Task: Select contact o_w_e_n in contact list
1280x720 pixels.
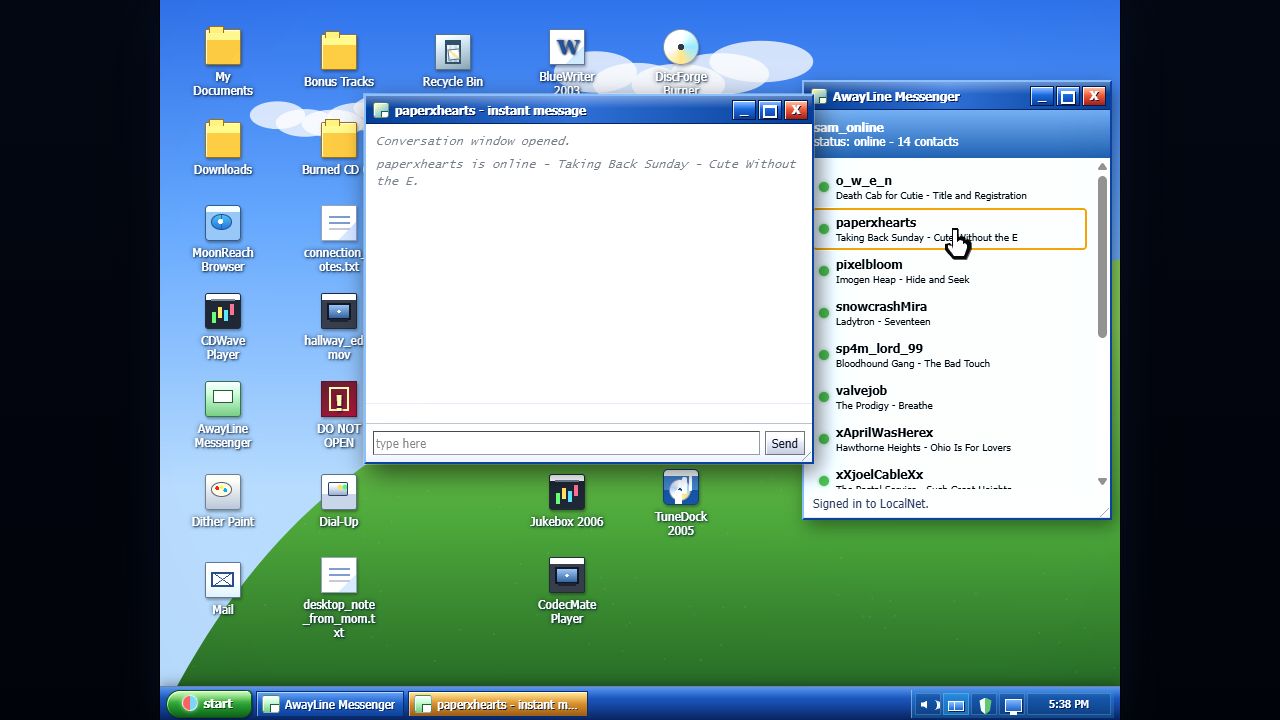Action: (x=950, y=187)
